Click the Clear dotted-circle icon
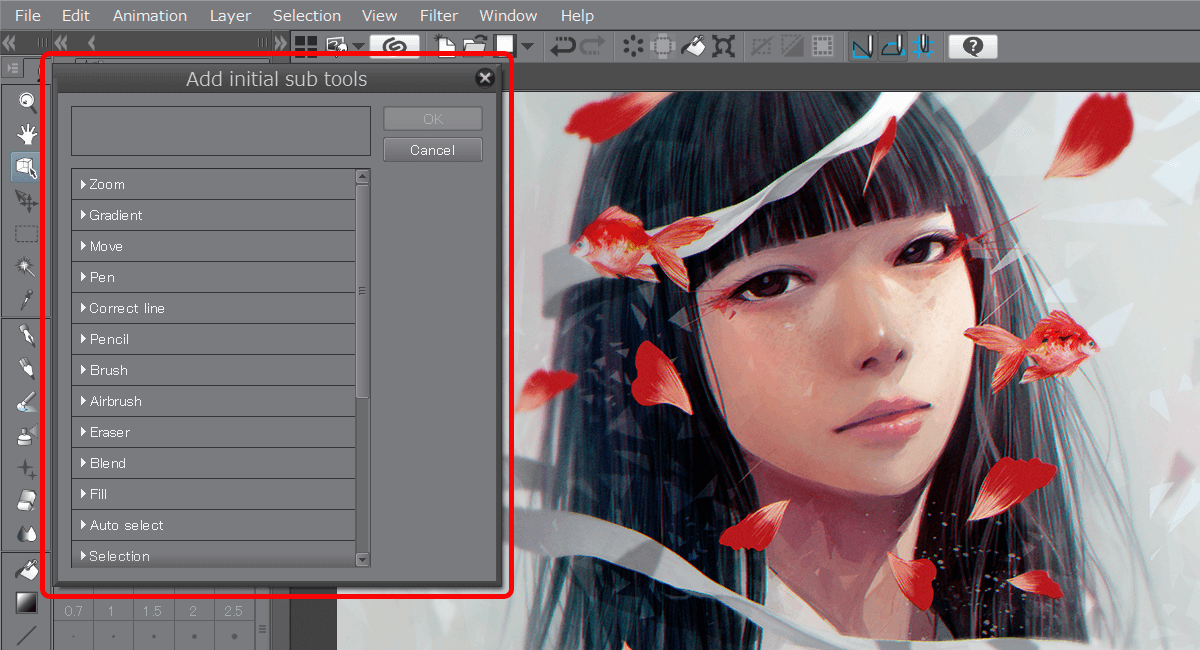This screenshot has height=650, width=1200. (x=633, y=46)
